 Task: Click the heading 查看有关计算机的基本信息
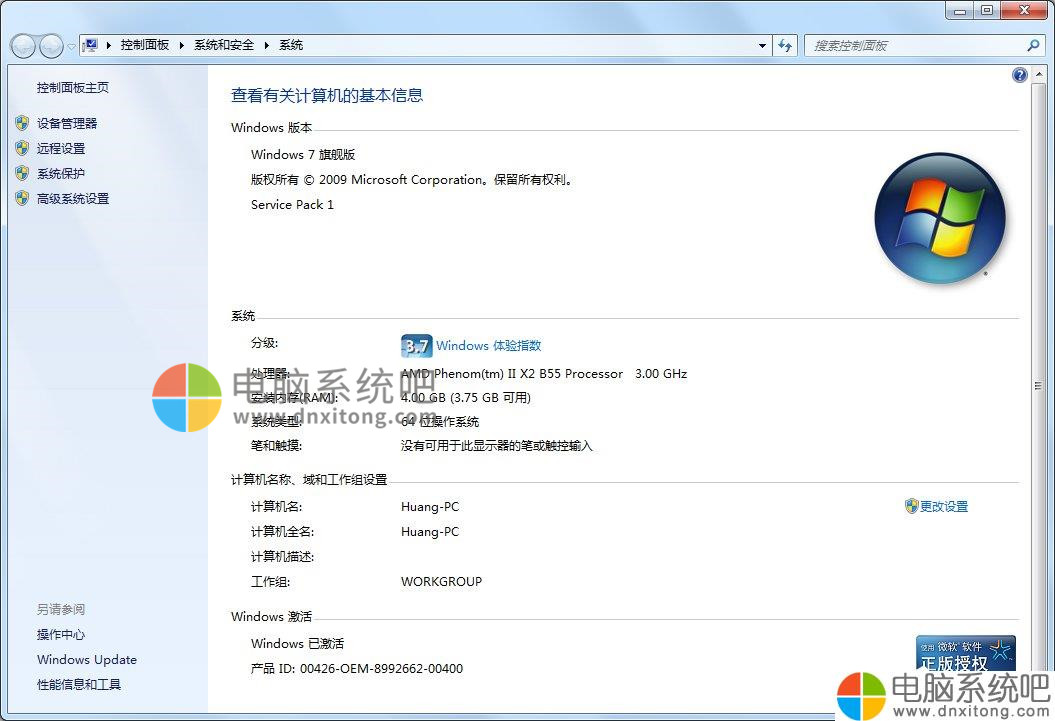pyautogui.click(x=327, y=96)
